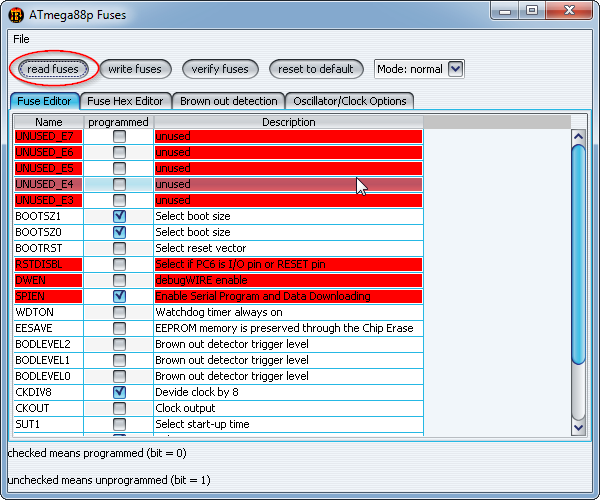The height and width of the screenshot is (500, 600).
Task: Select the CKOUT name cell
Action: coord(49,408)
